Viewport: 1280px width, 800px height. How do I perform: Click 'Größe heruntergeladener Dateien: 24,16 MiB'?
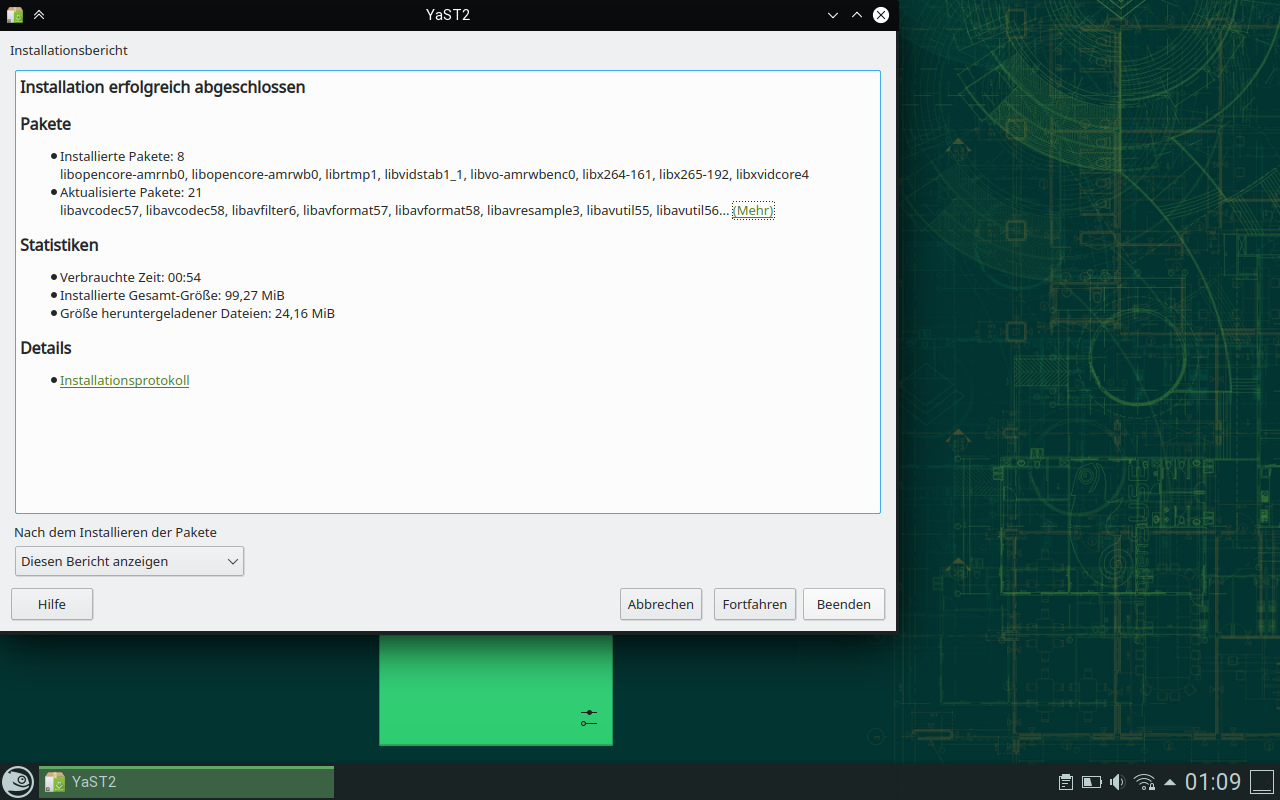[x=197, y=313]
